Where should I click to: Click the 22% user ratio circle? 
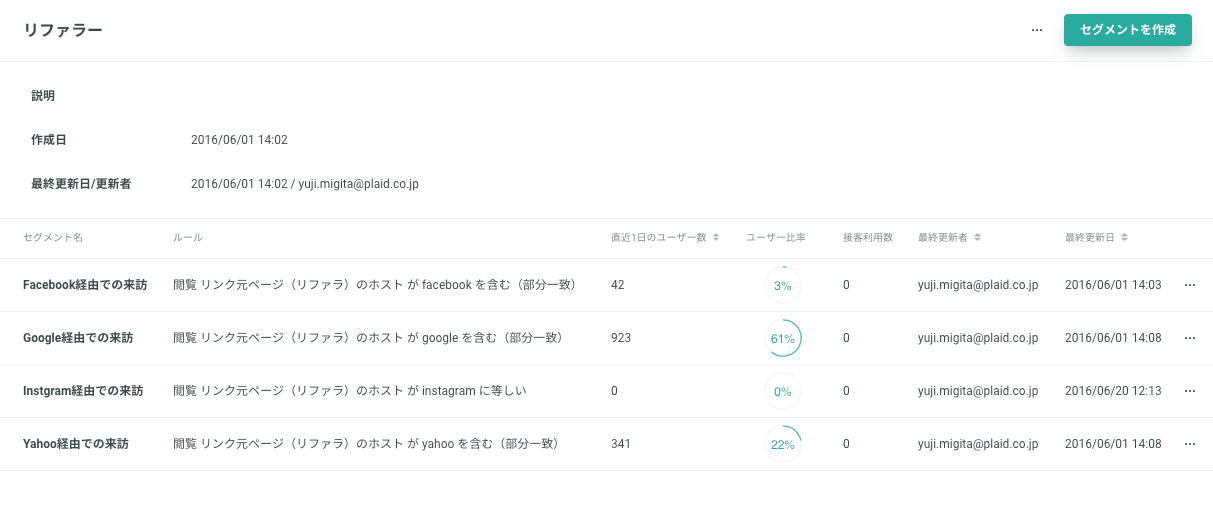coord(783,444)
